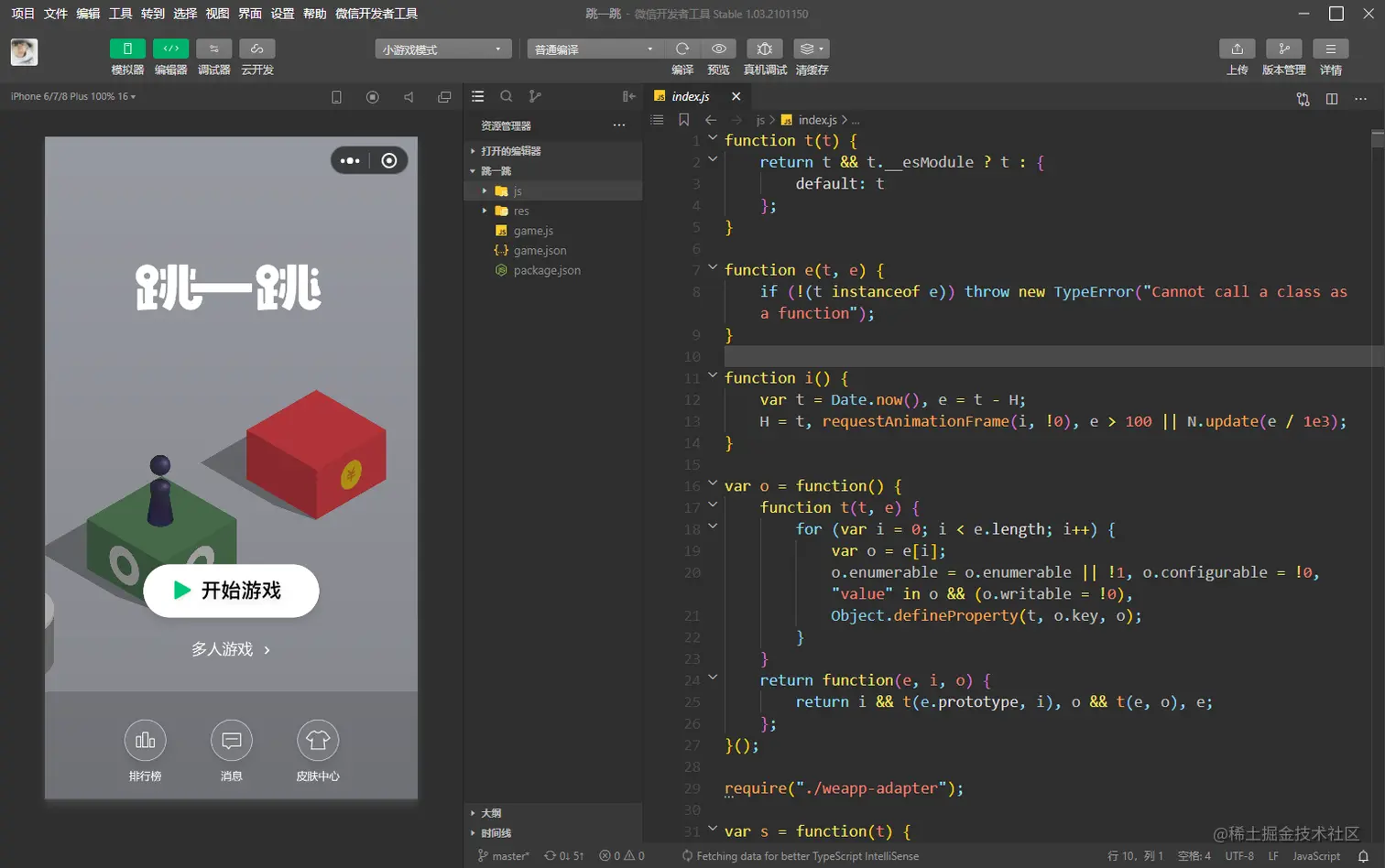
Task: Open 云开发 cloud development
Action: click(x=256, y=49)
